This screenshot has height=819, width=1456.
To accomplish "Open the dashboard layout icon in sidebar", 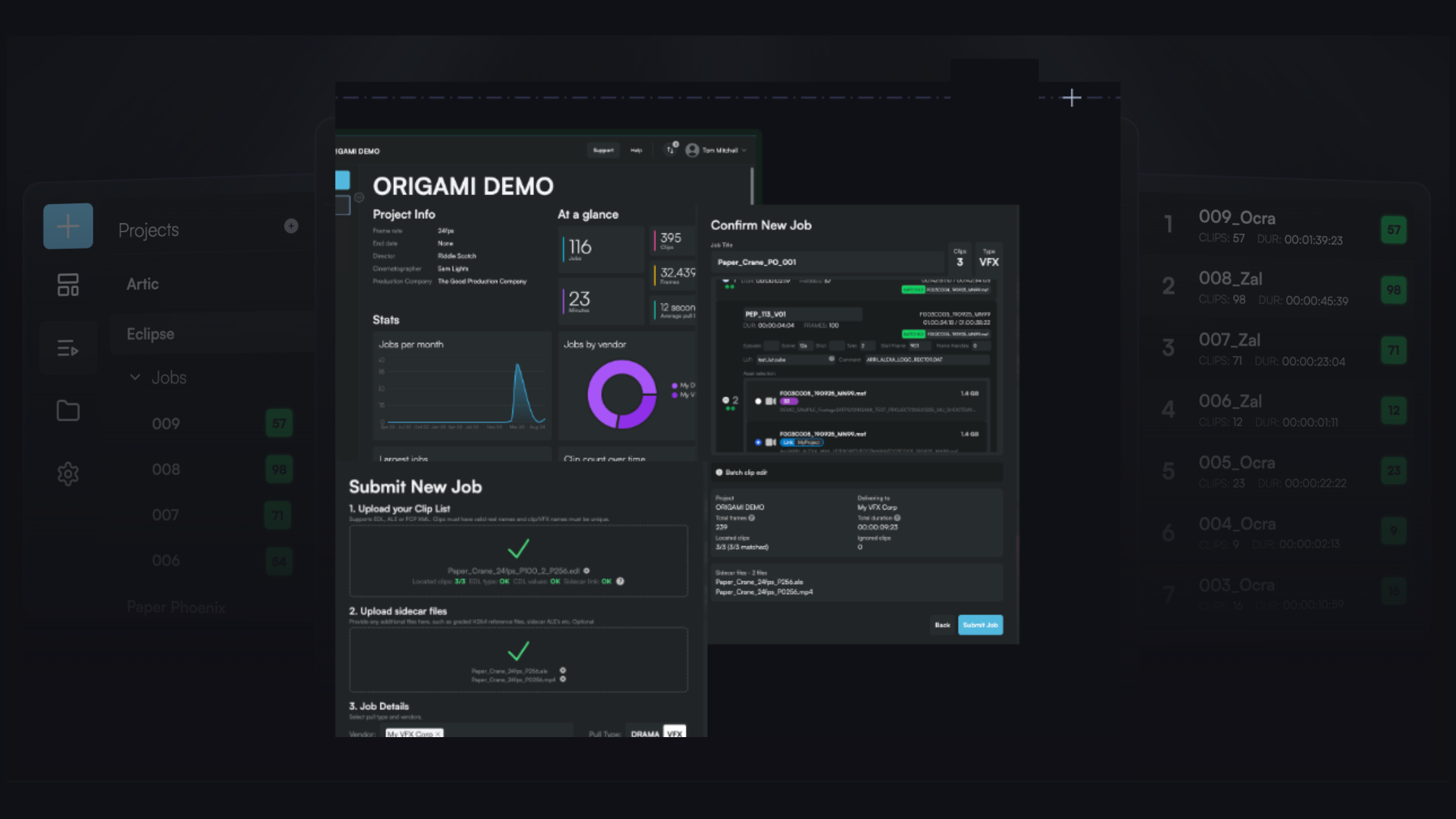I will tap(68, 285).
